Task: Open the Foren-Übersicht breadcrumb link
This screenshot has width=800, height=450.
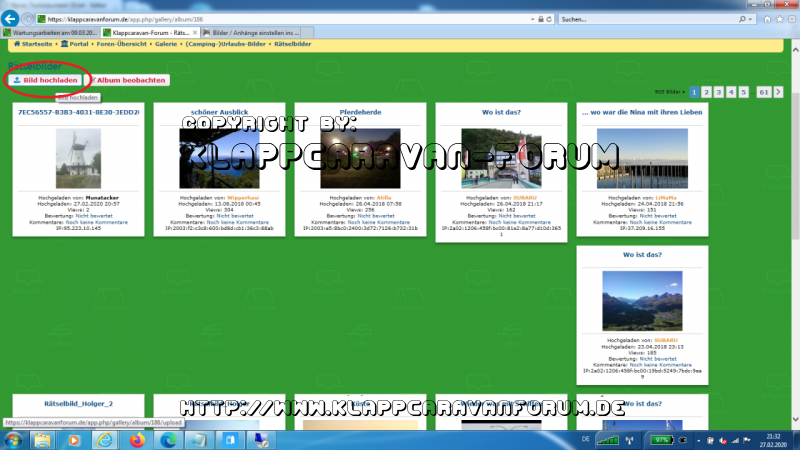Action: pyautogui.click(x=124, y=45)
